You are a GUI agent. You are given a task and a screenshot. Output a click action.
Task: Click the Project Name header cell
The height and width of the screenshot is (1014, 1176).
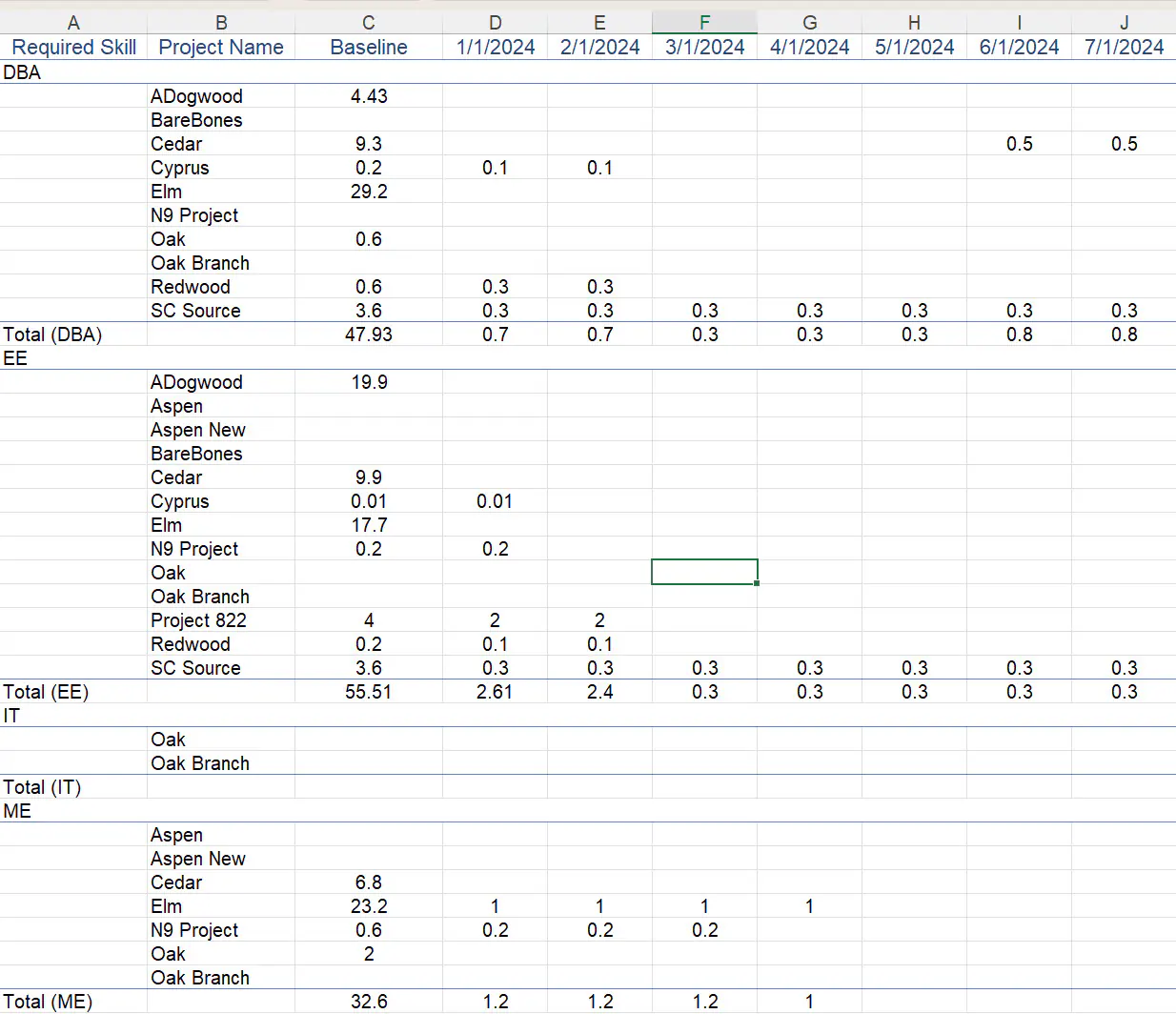pos(221,48)
